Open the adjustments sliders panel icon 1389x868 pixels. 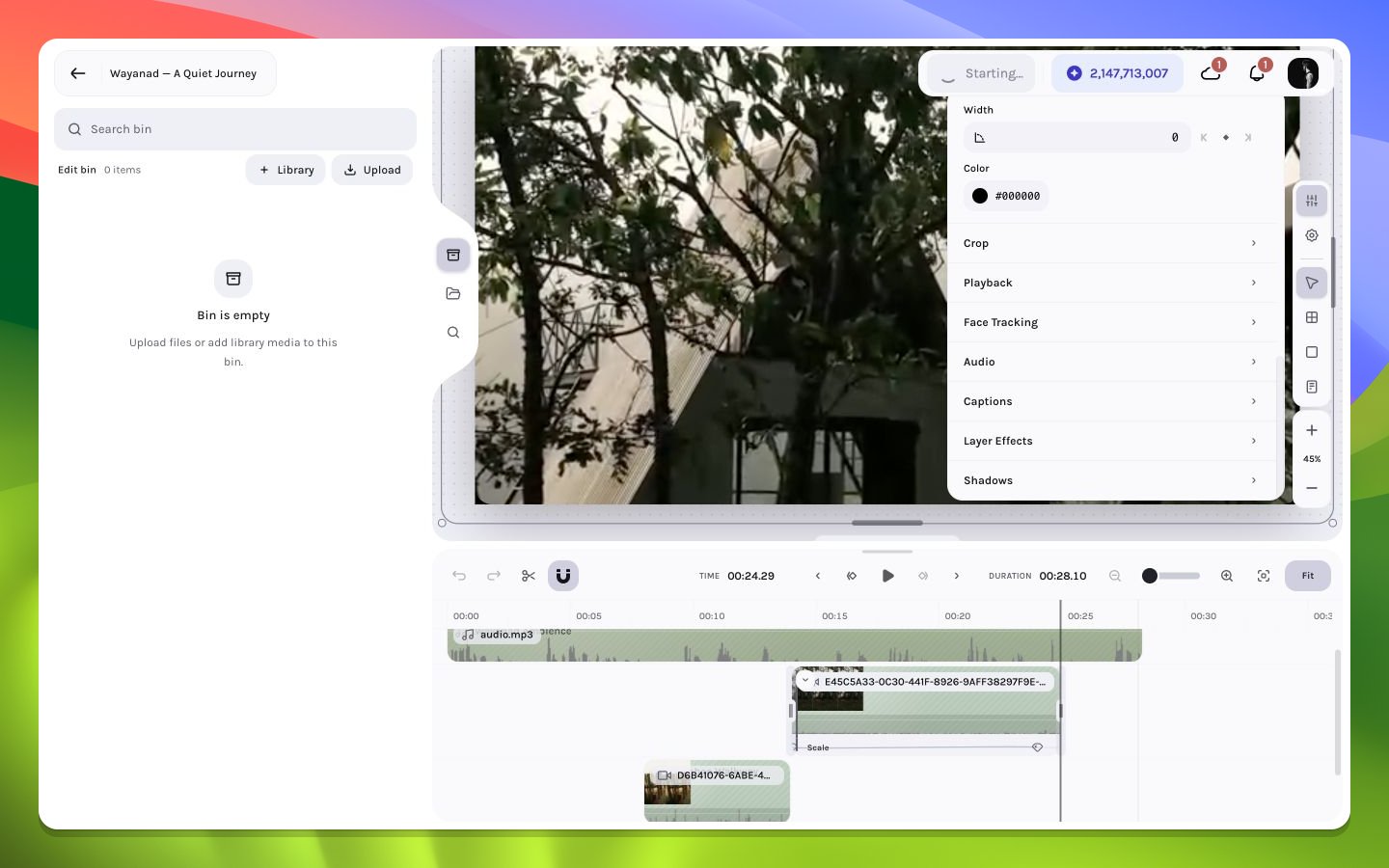(x=1312, y=201)
